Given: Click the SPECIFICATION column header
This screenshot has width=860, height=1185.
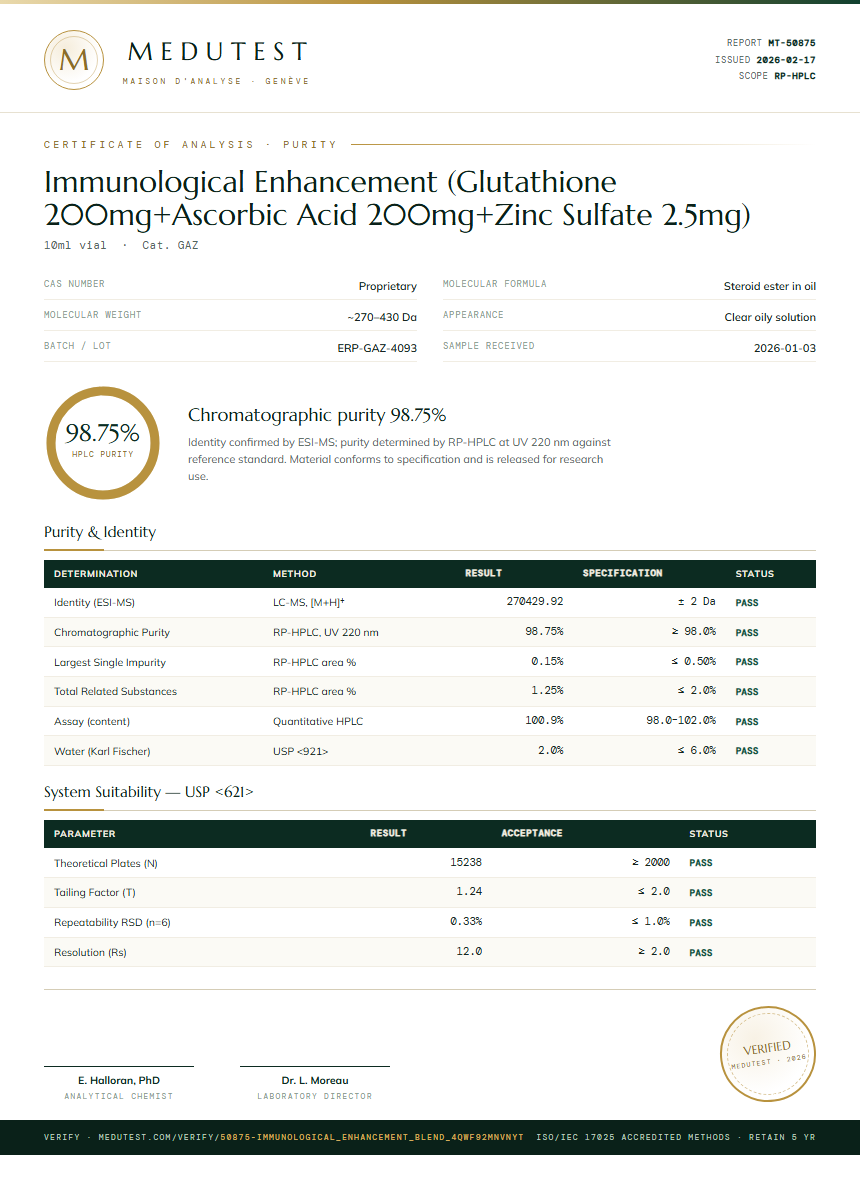Looking at the screenshot, I should click(622, 574).
